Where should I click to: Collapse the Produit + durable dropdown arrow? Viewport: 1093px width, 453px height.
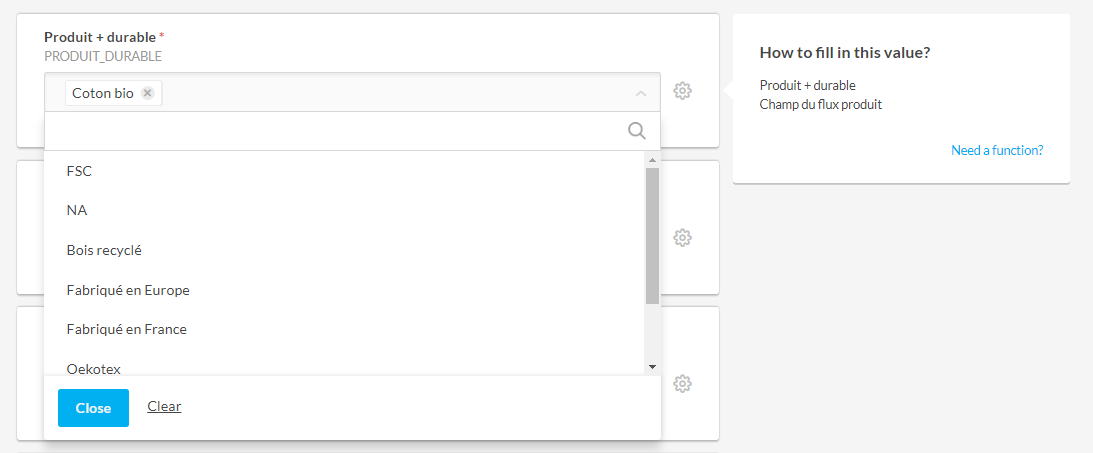[x=641, y=93]
